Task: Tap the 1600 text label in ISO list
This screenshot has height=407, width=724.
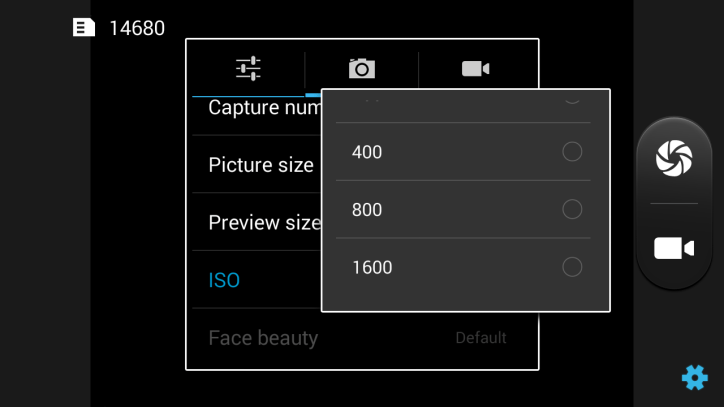Action: pyautogui.click(x=372, y=267)
